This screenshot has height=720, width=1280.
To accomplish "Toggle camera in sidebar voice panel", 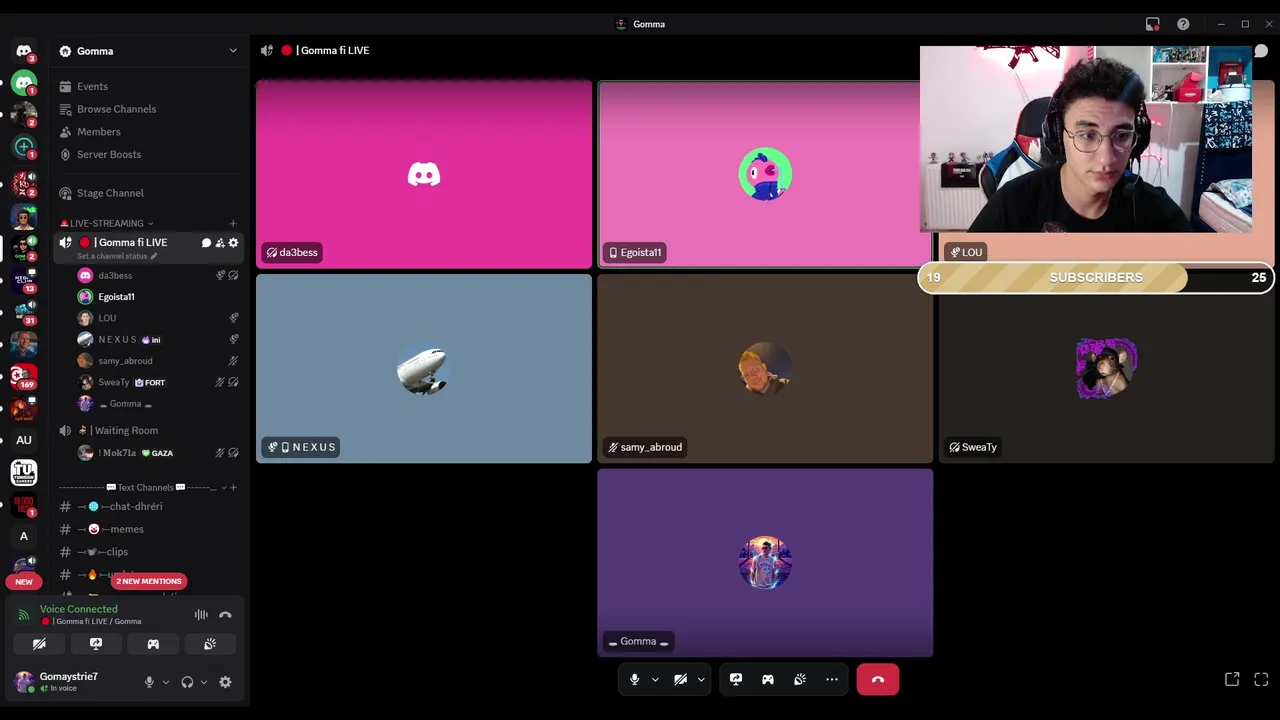I will (39, 644).
